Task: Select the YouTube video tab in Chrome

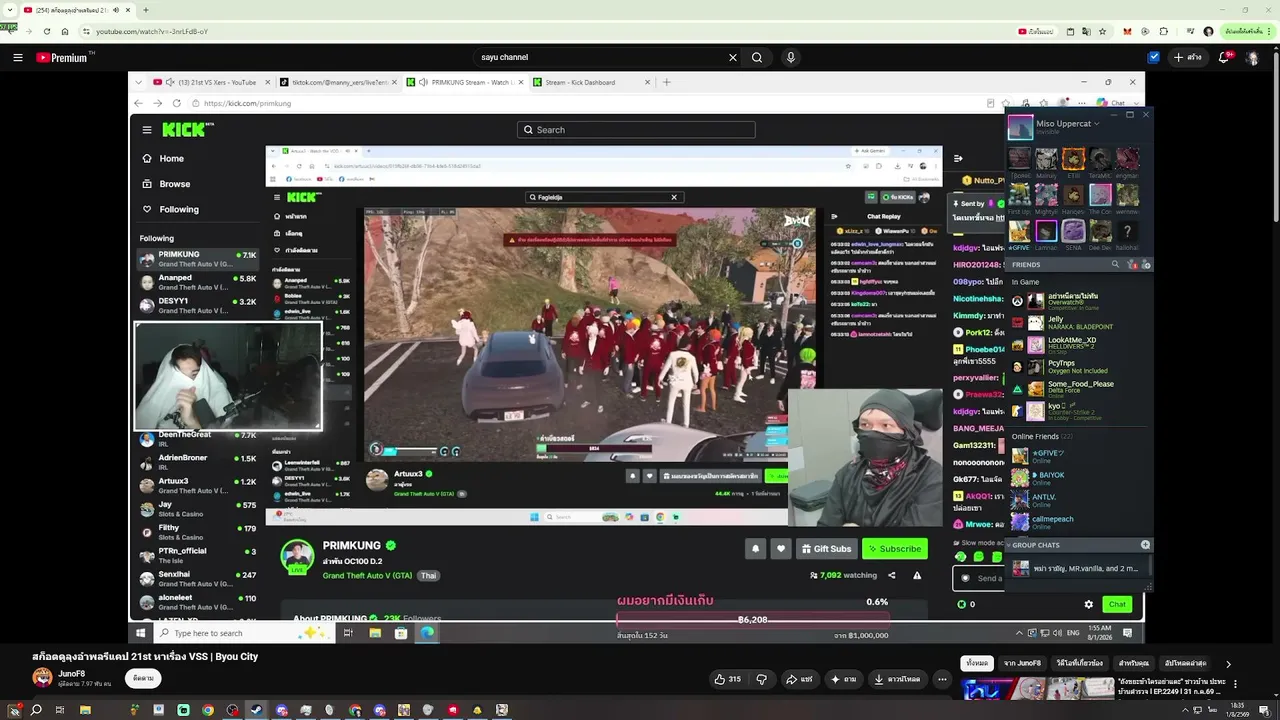Action: 76,10
